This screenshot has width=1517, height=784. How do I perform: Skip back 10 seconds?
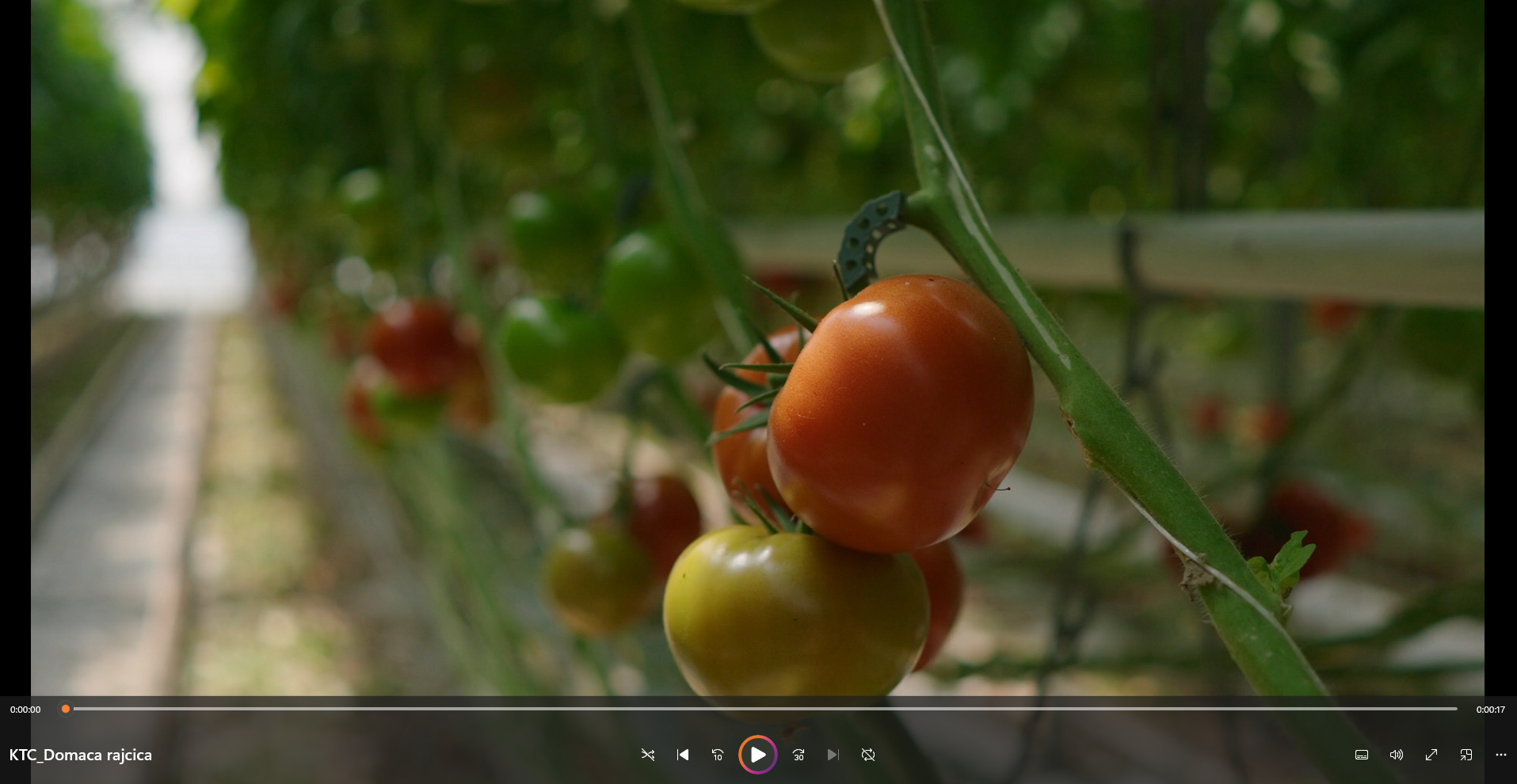pyautogui.click(x=718, y=755)
